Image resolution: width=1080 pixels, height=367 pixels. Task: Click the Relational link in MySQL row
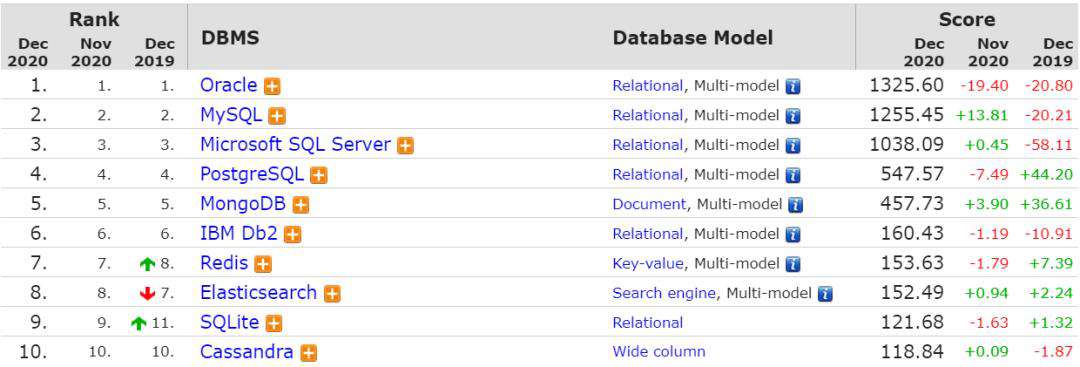pos(647,116)
